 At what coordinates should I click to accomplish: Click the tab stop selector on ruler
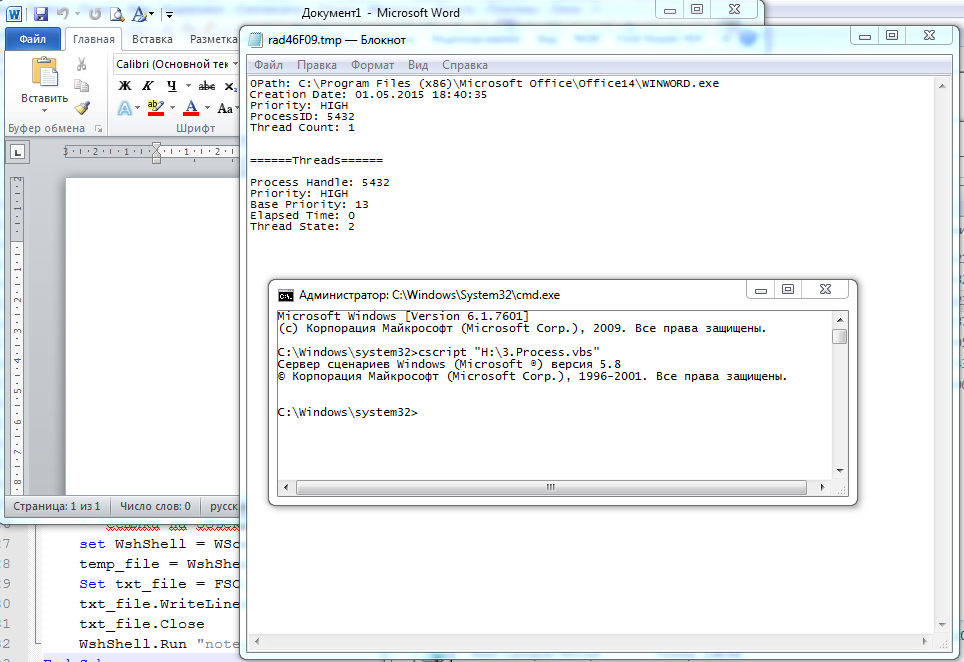tap(17, 152)
